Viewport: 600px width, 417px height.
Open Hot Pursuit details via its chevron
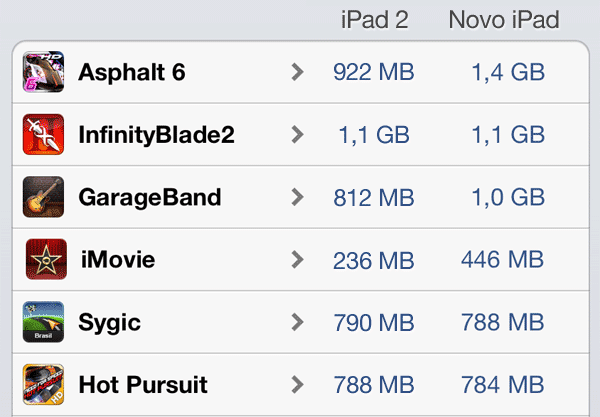point(297,385)
